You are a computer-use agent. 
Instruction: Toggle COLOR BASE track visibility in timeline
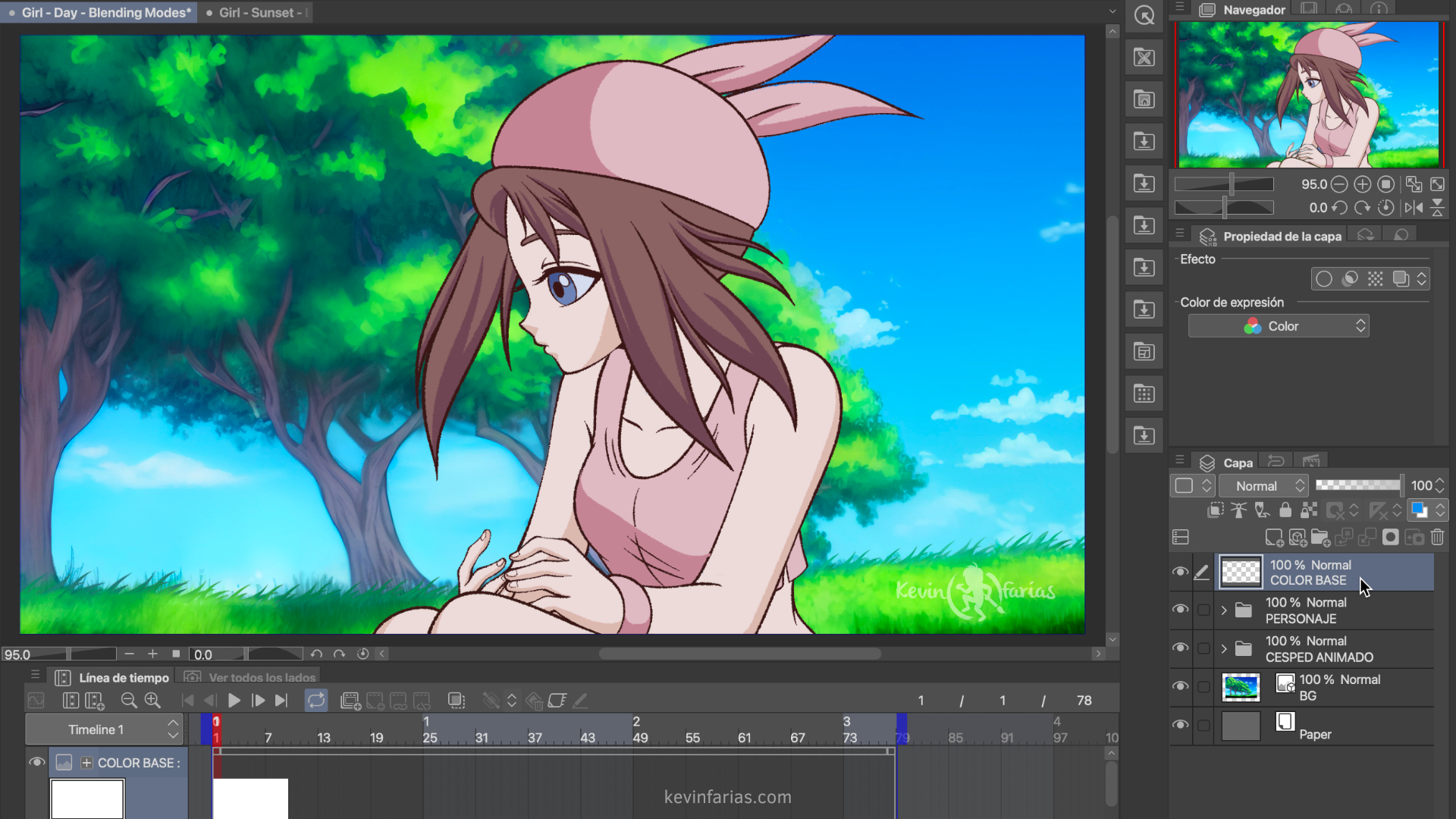point(36,762)
